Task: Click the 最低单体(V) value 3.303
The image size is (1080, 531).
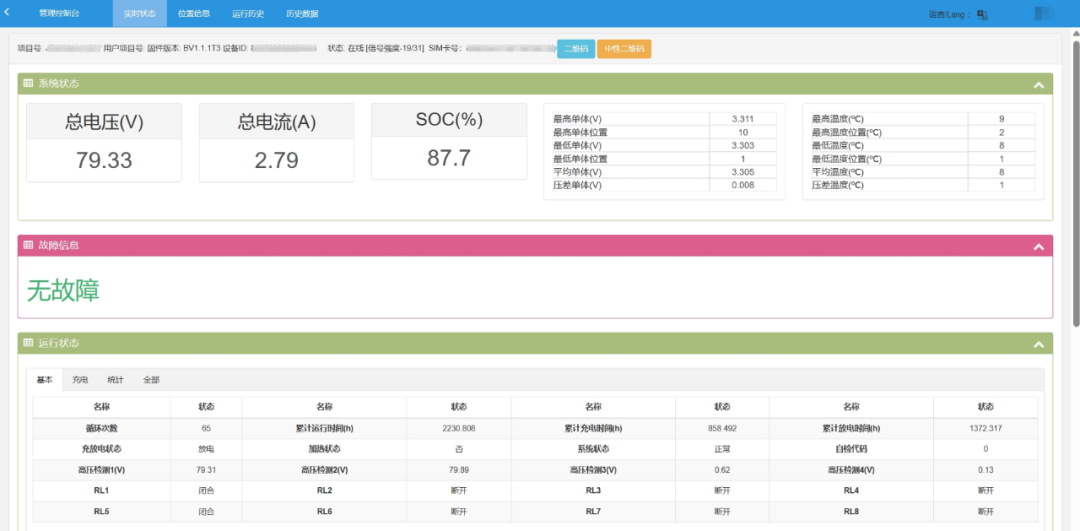Action: click(742, 145)
